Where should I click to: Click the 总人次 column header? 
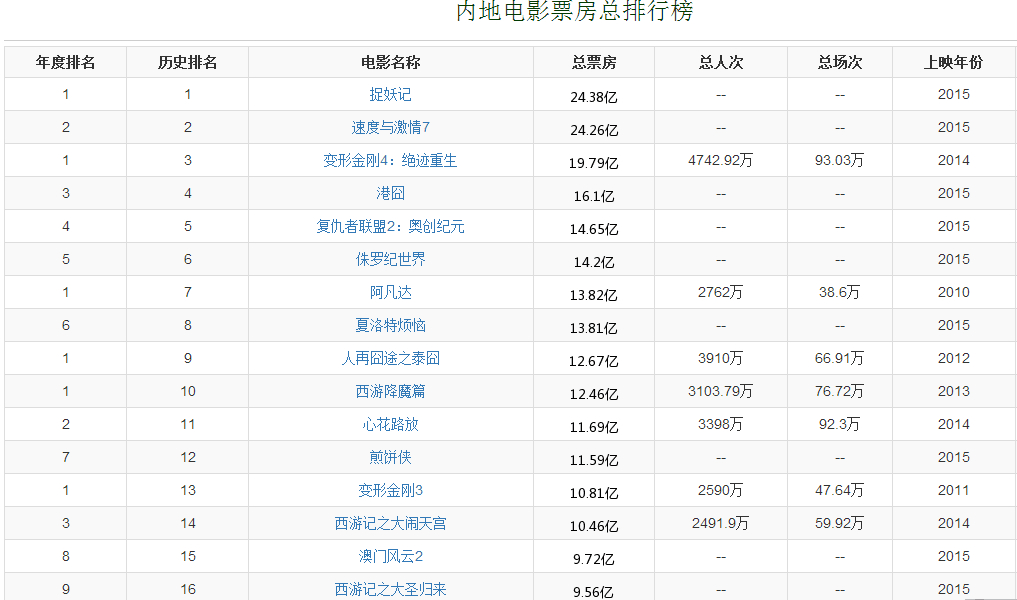721,63
